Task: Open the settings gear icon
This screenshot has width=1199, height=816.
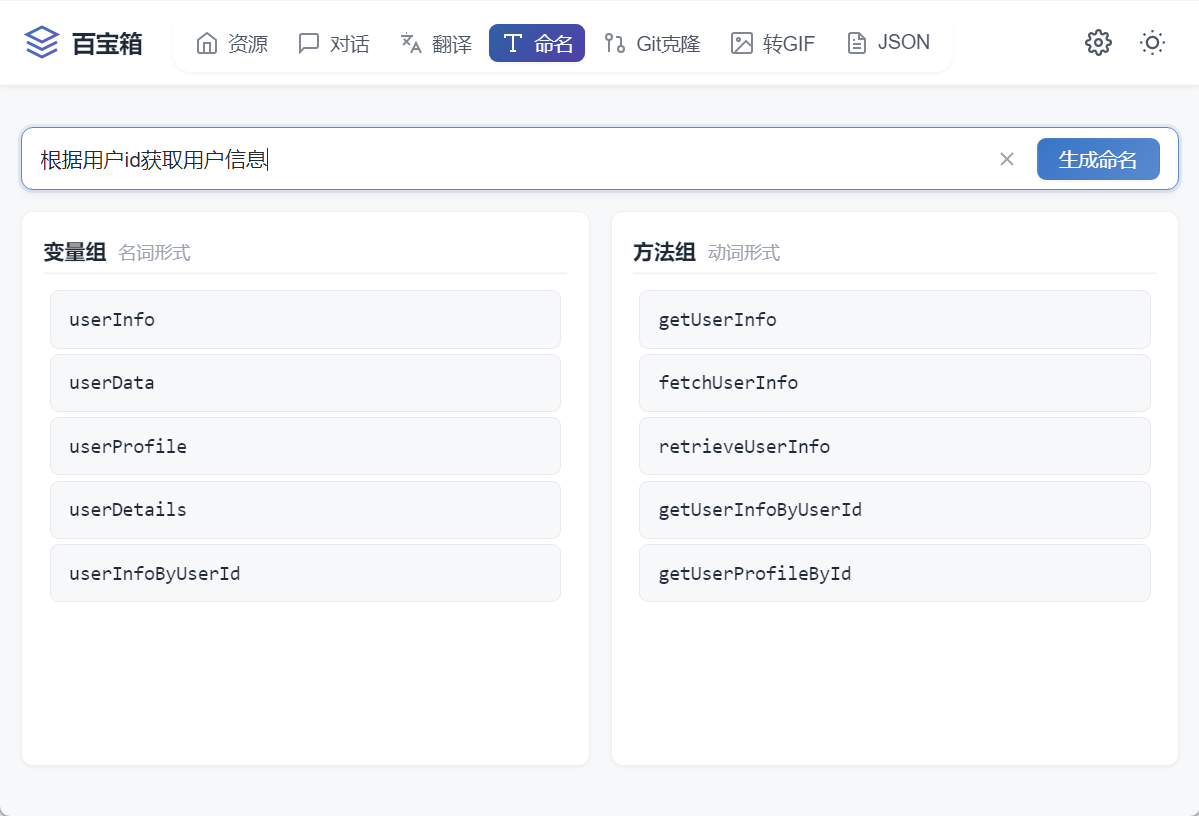Action: click(1098, 43)
